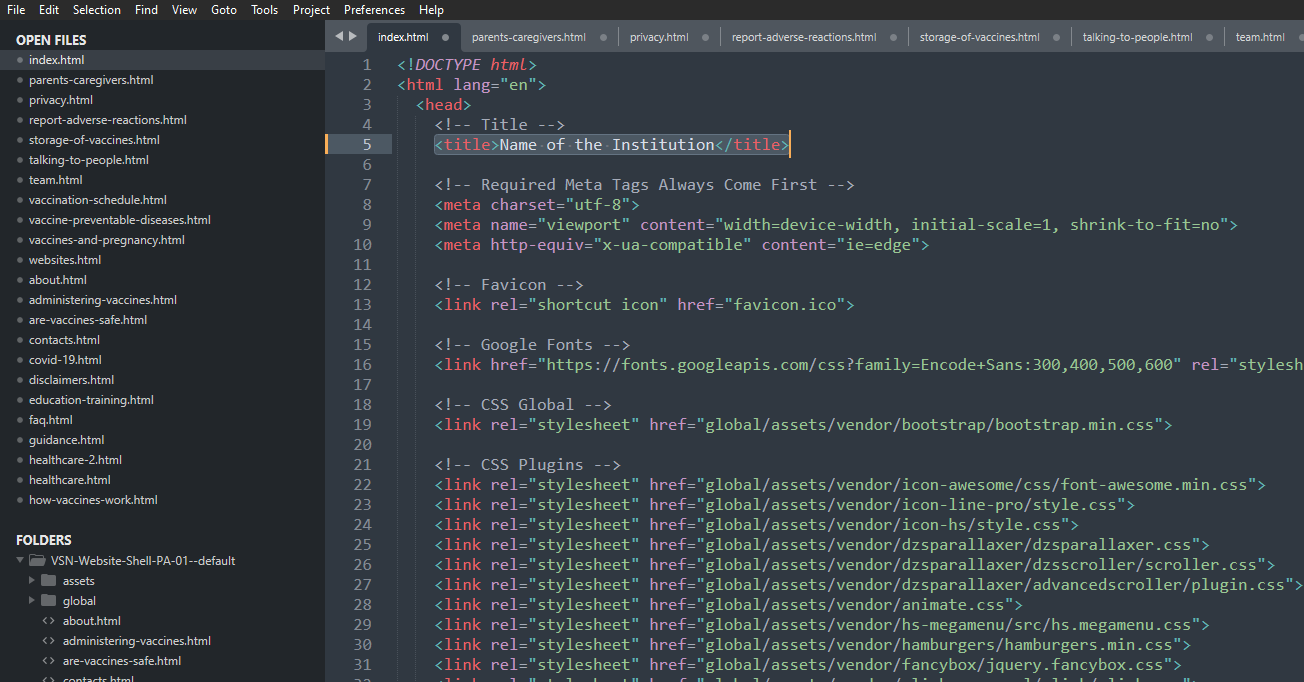Click the global folder icon
Viewport: 1304px width, 682px height.
(x=48, y=601)
